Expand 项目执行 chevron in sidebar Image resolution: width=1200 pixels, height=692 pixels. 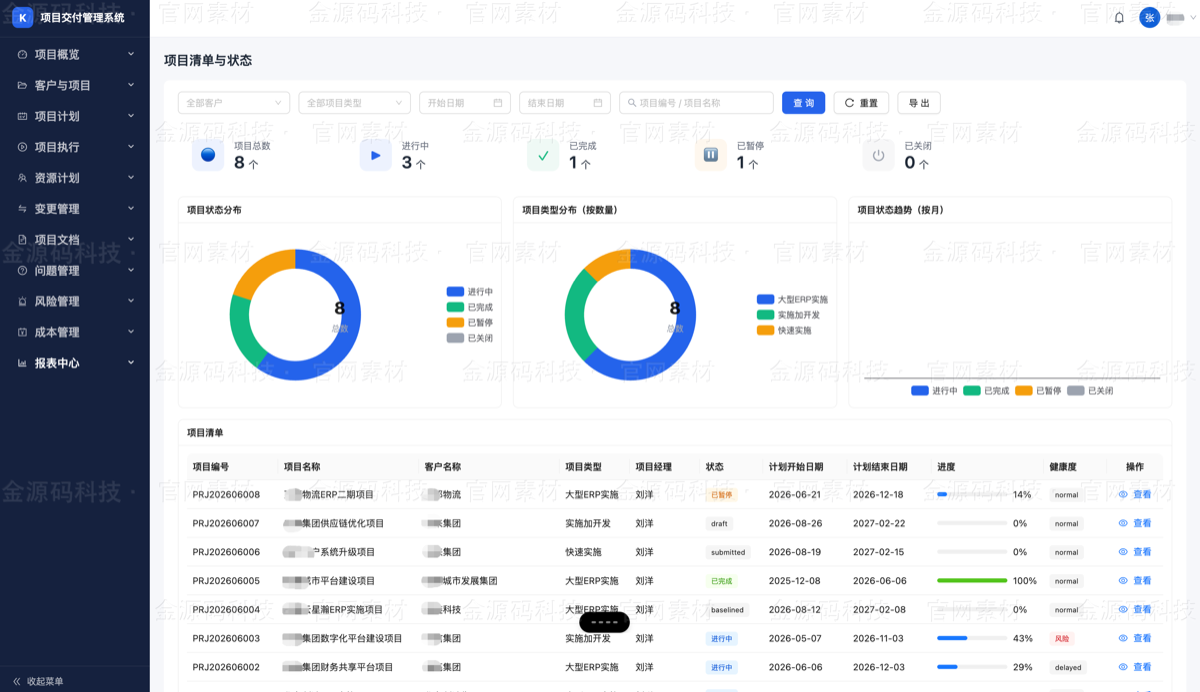click(x=131, y=147)
